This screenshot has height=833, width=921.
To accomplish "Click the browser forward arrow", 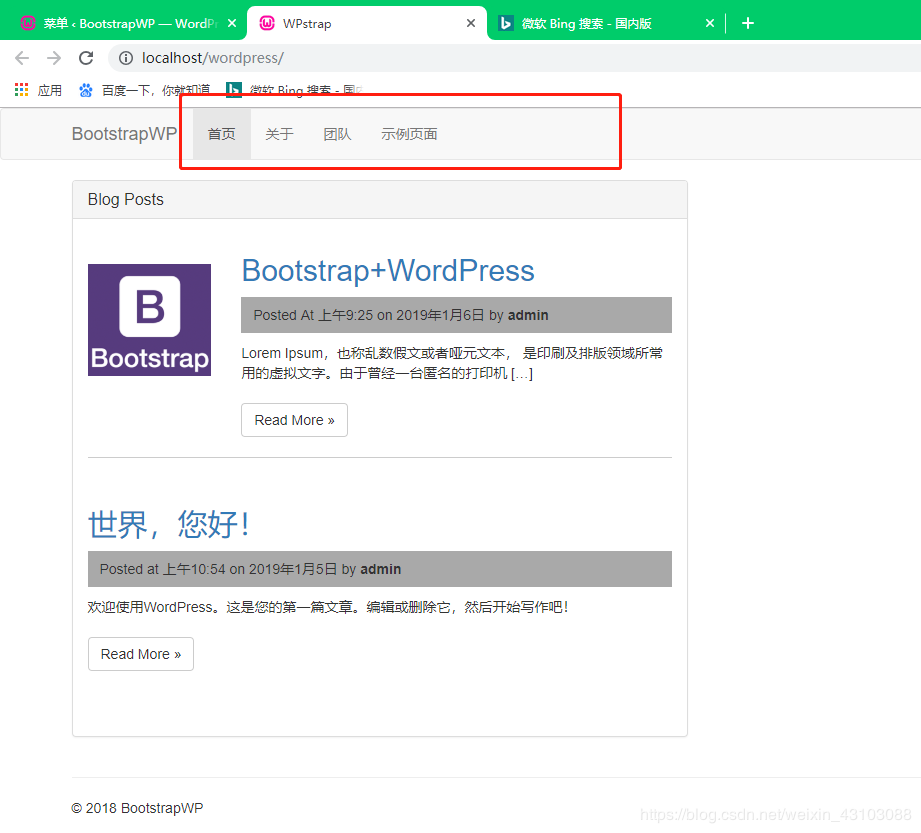I will point(54,58).
